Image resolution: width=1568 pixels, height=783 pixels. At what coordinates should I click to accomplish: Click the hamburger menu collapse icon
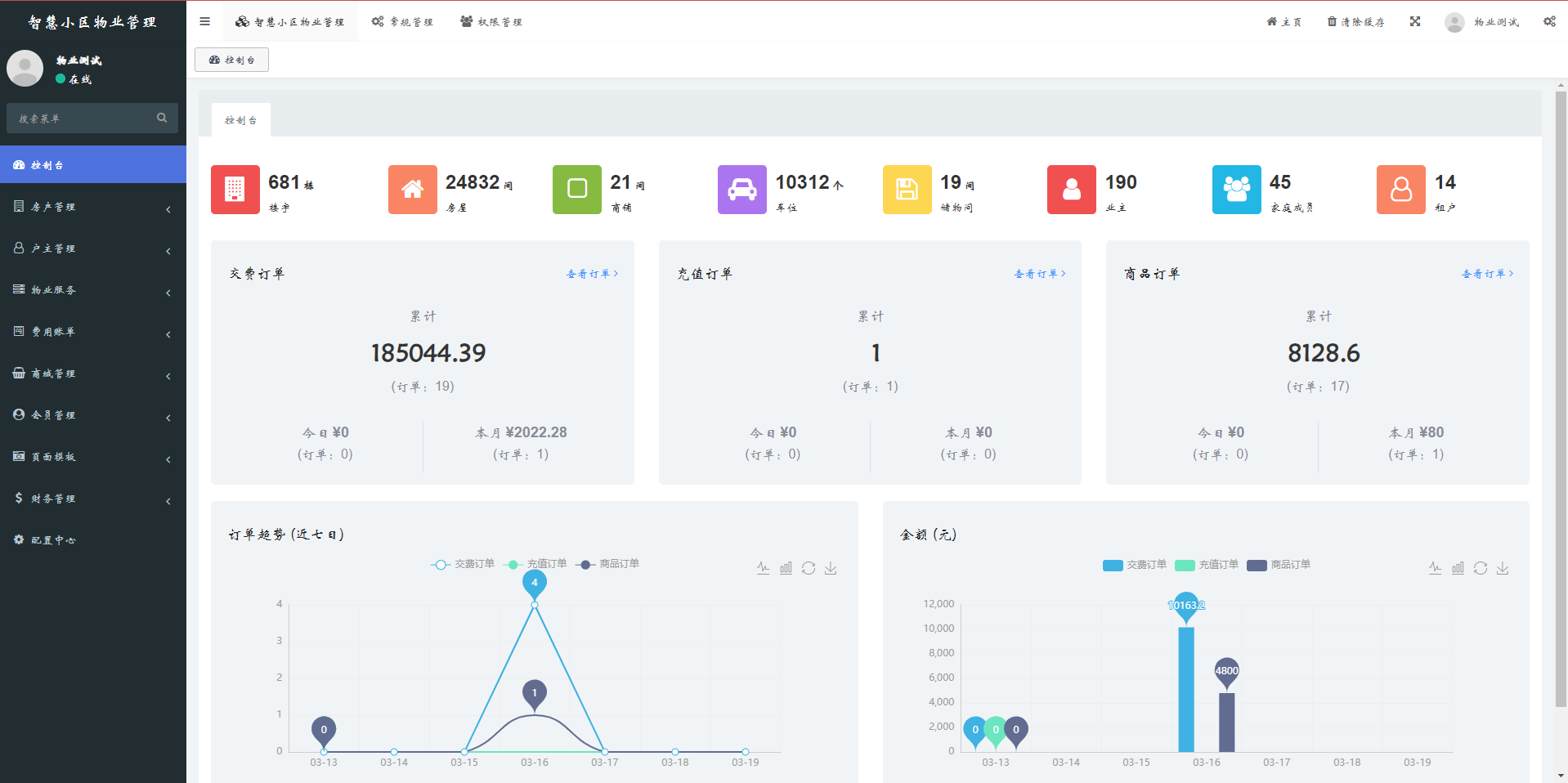tap(204, 21)
